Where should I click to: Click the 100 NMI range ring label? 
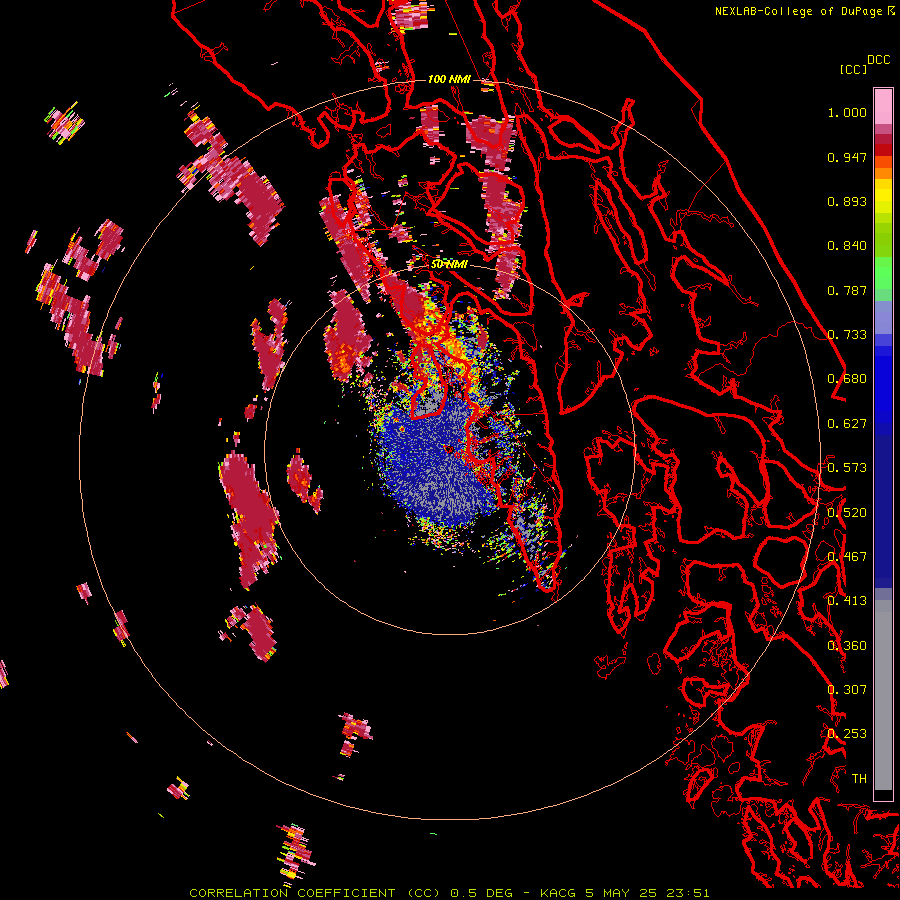[x=449, y=79]
